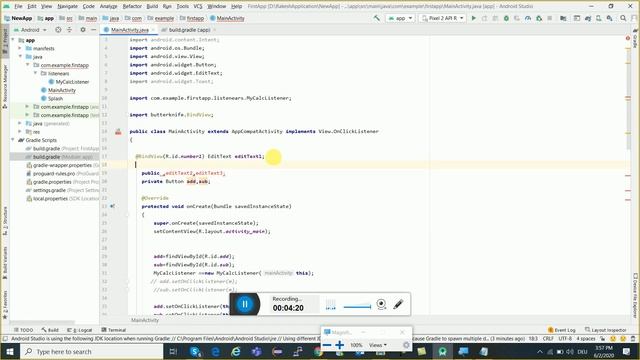The height and width of the screenshot is (360, 640).
Task: Open the Build tool window button
Action: coord(50,330)
